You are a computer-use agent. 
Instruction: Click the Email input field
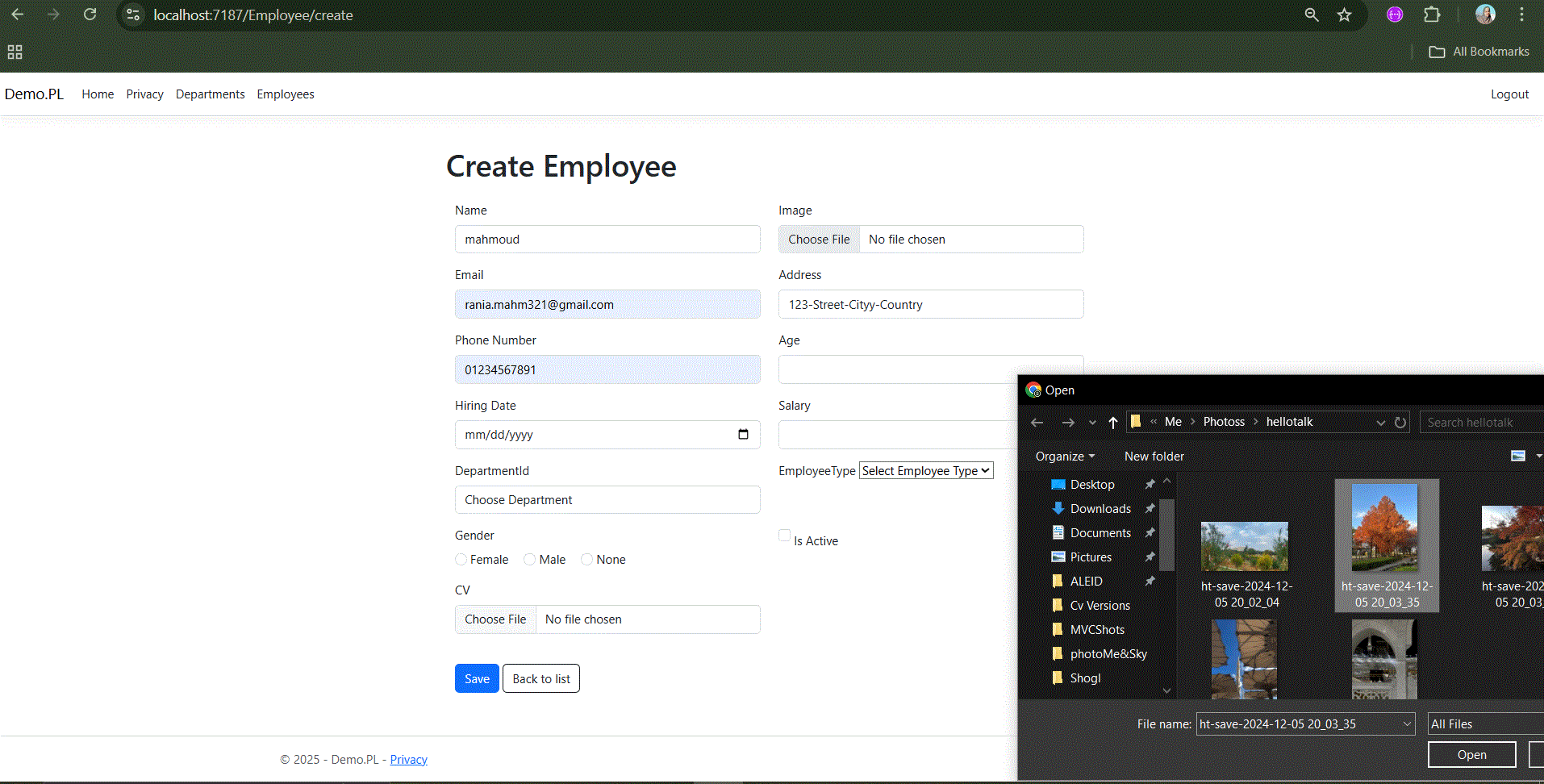(x=607, y=304)
